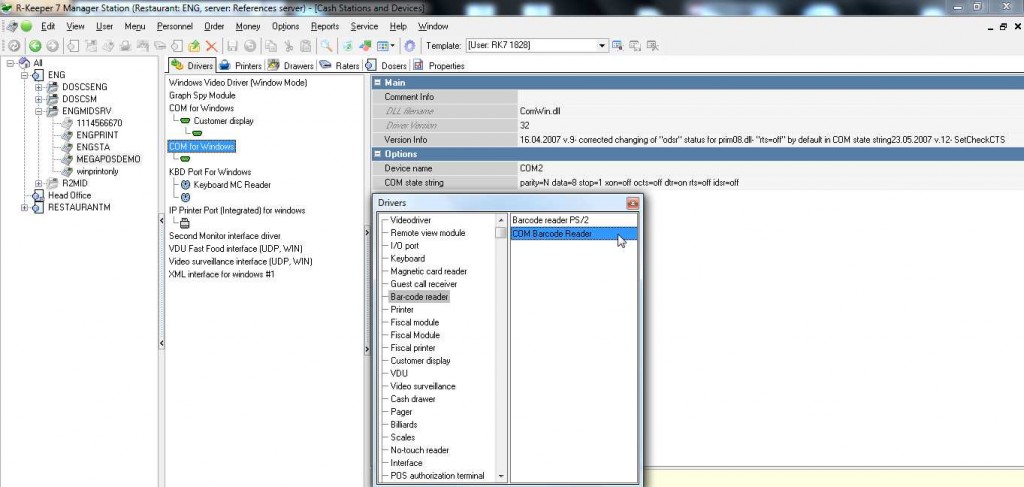Select Cash drawer category in Drivers popup
1024x487 pixels.
pyautogui.click(x=413, y=399)
